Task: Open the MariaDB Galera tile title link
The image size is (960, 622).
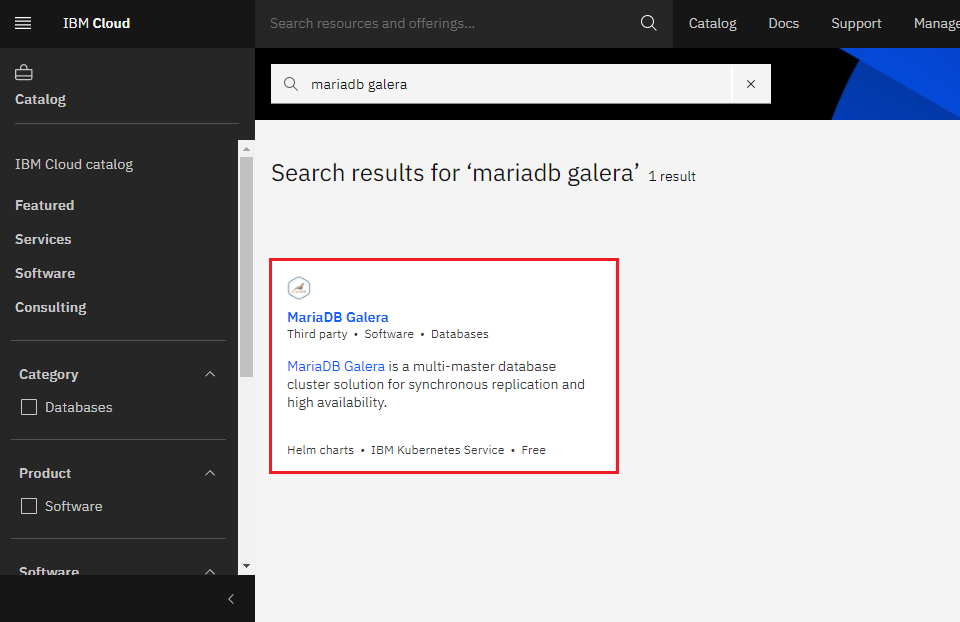Action: [x=338, y=317]
